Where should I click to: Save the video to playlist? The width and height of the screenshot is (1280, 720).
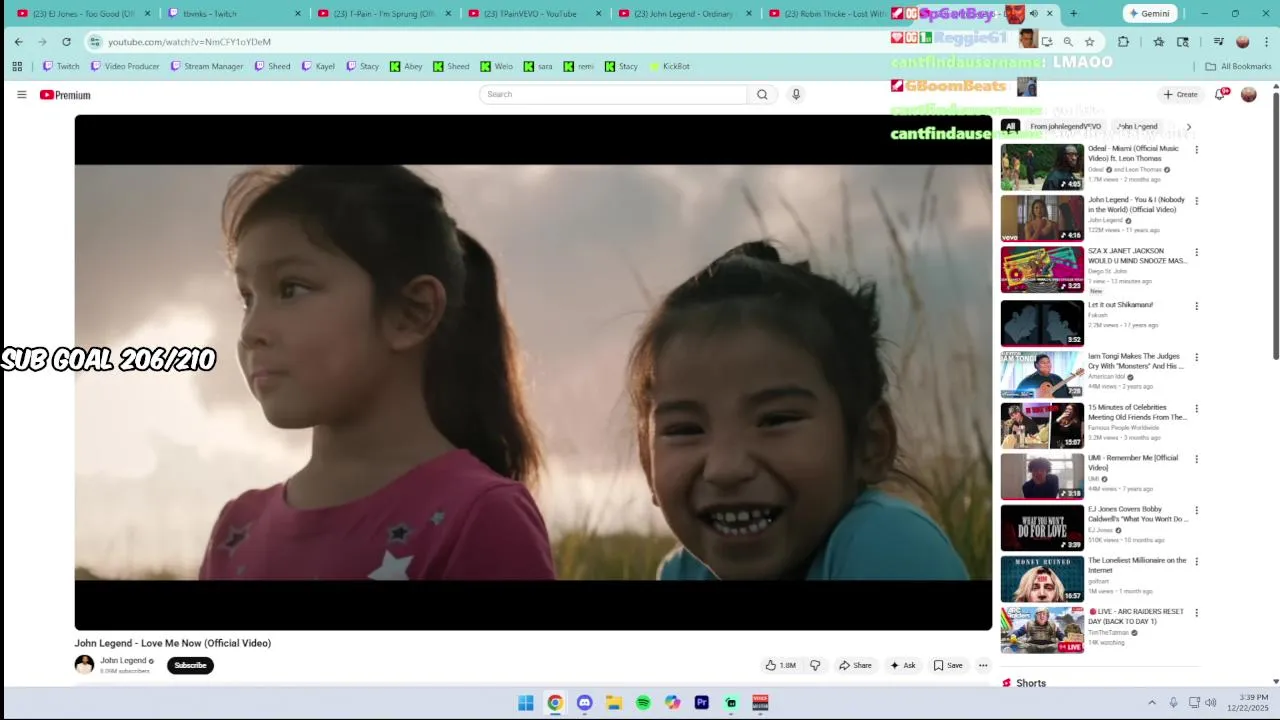(x=948, y=665)
